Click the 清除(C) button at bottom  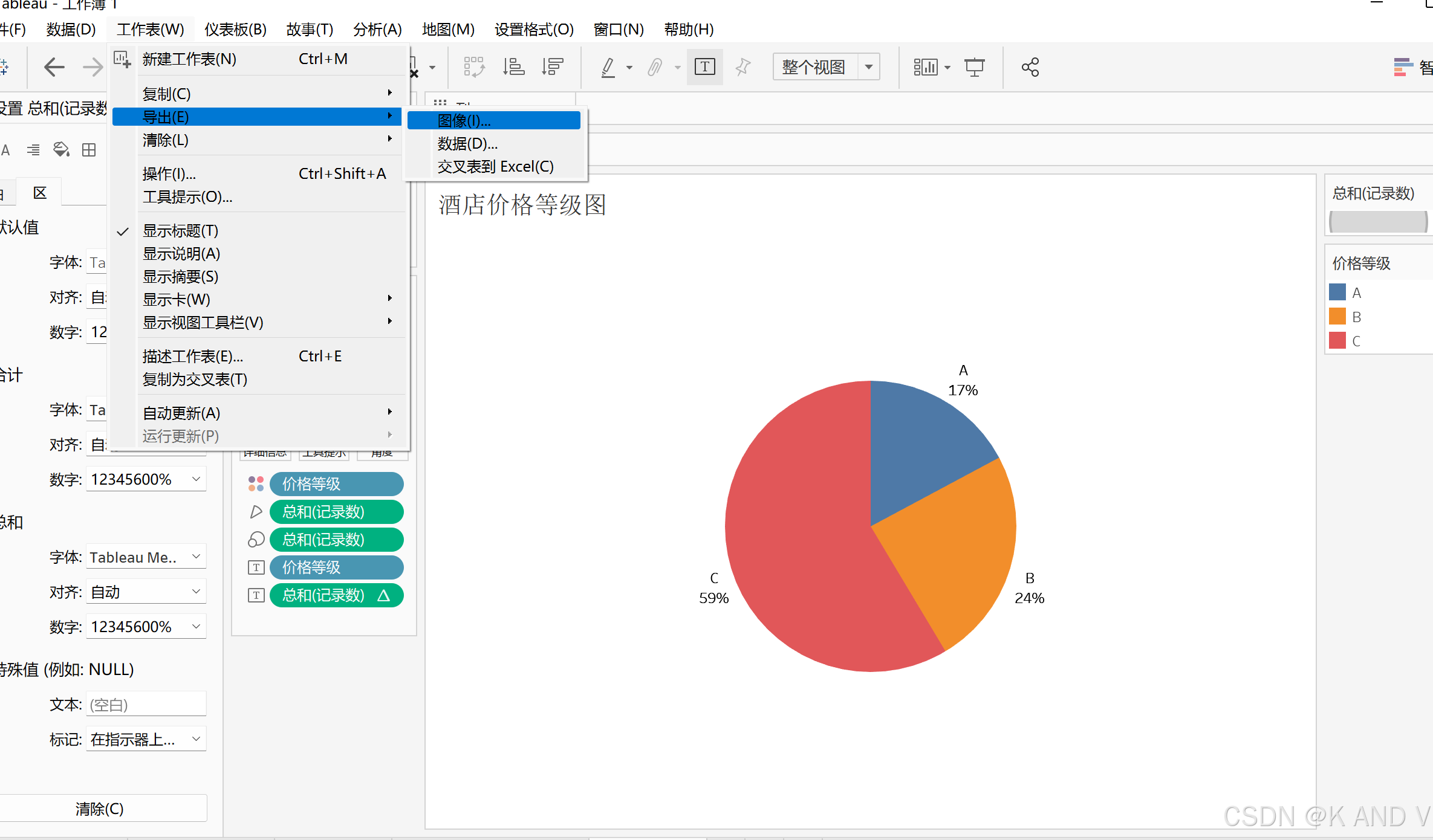pos(100,809)
